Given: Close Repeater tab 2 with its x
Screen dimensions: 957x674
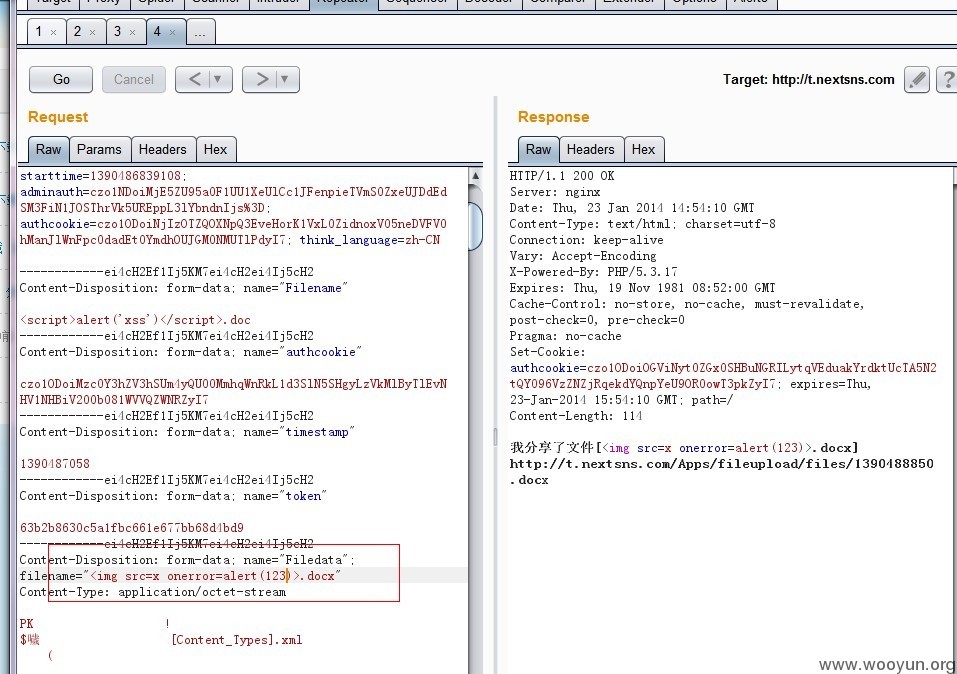Looking at the screenshot, I should click(x=93, y=32).
